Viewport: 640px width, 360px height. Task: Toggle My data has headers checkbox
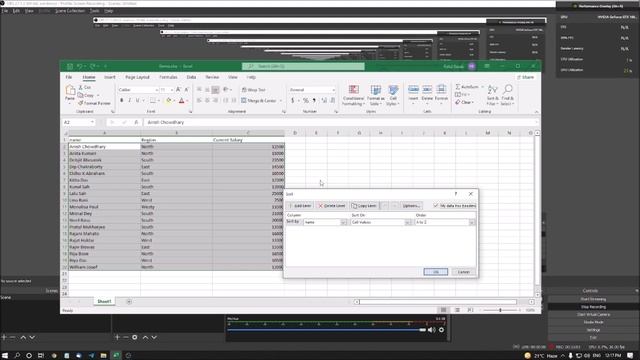click(x=436, y=206)
